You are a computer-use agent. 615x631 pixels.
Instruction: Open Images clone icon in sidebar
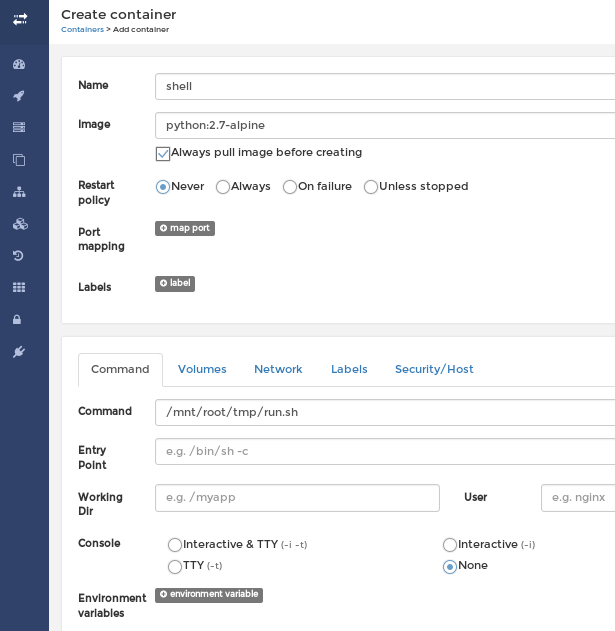[19, 160]
